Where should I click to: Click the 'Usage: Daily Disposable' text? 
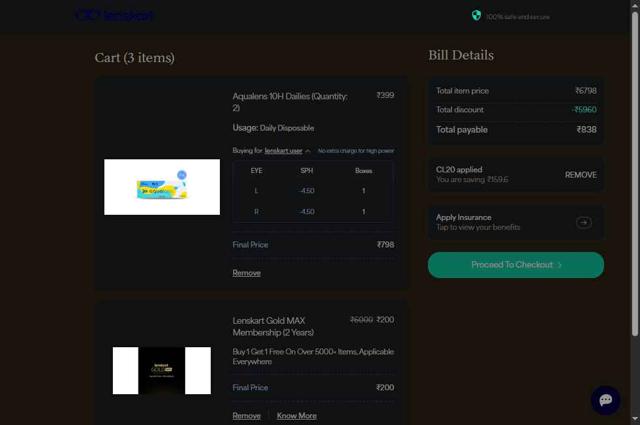pos(273,128)
